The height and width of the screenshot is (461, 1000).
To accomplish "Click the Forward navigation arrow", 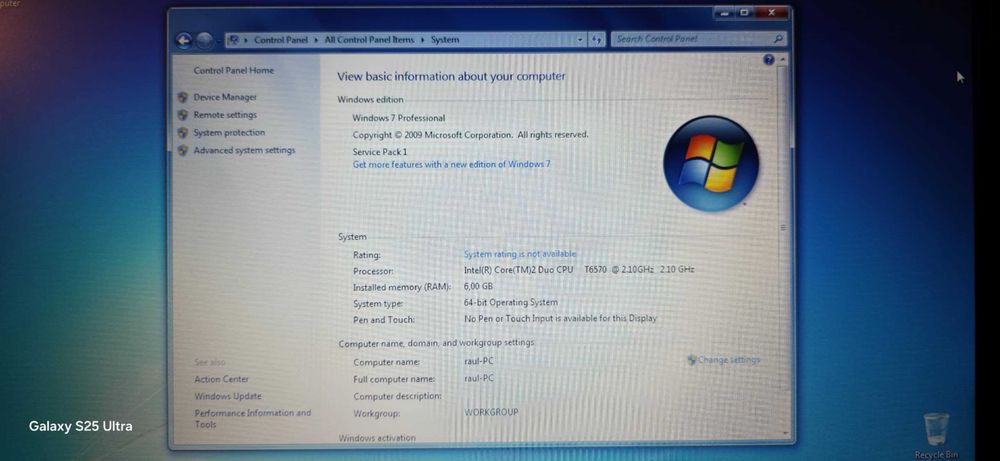I will 204,40.
